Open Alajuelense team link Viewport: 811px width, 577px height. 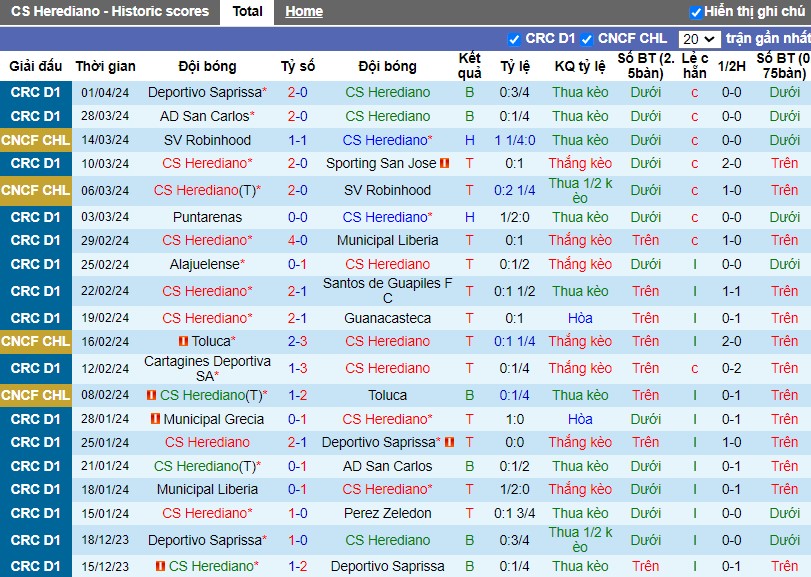coord(207,264)
